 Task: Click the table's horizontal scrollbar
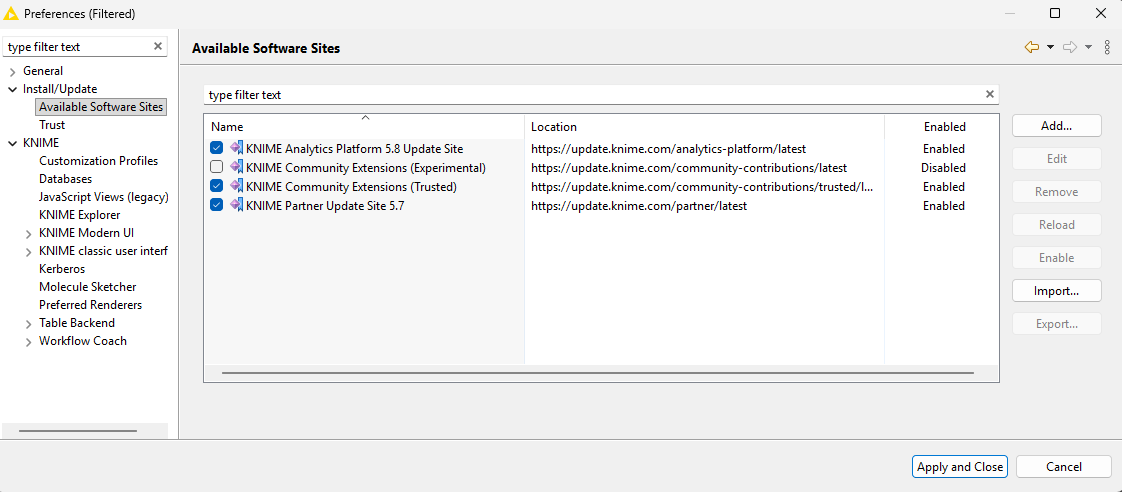coord(597,373)
